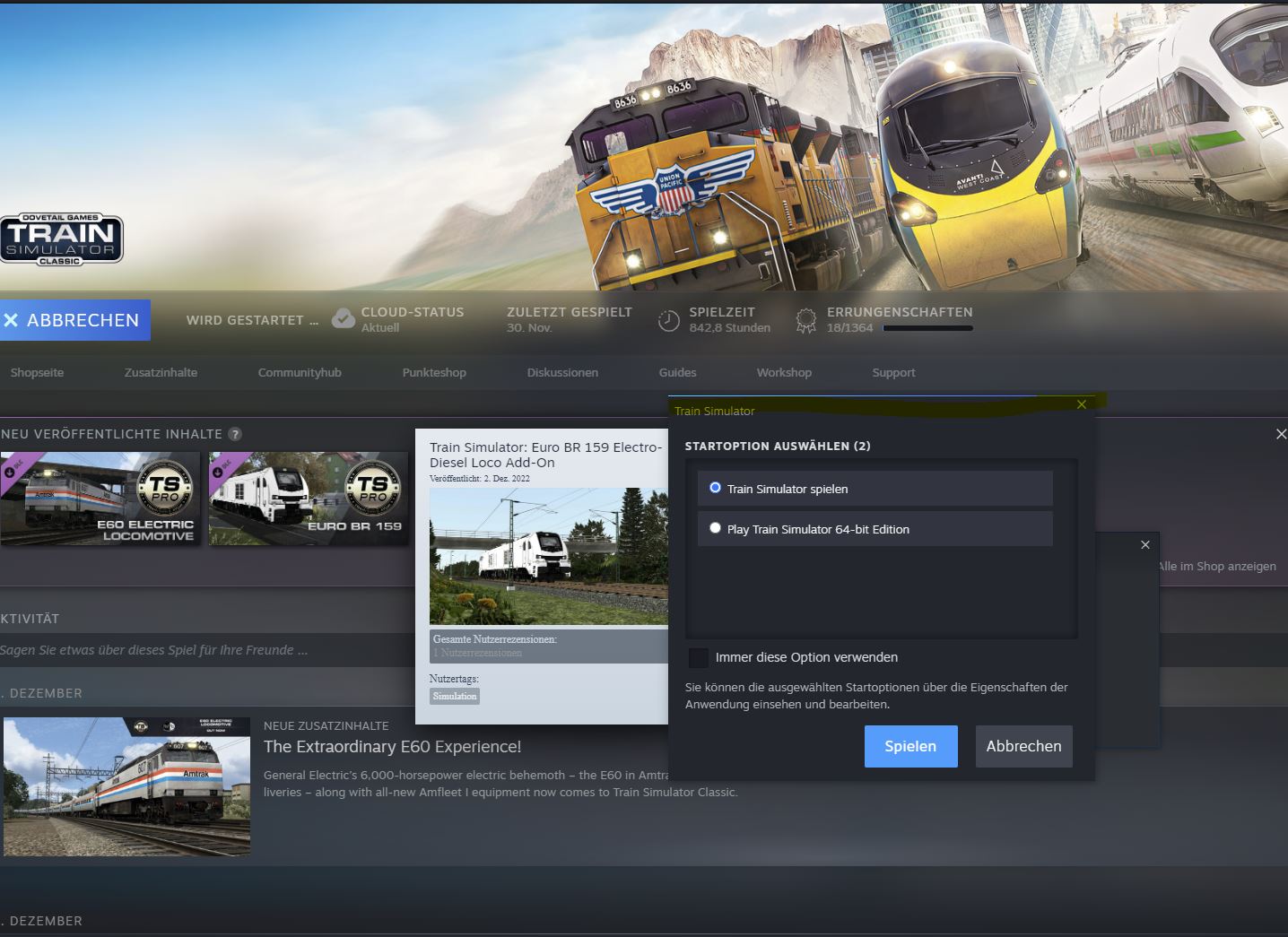Click the Spielzeit clock icon
The height and width of the screenshot is (937, 1288).
(x=669, y=320)
